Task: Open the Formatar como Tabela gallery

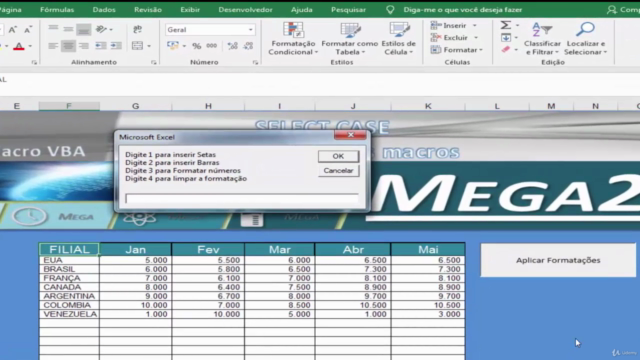Action: coord(350,39)
